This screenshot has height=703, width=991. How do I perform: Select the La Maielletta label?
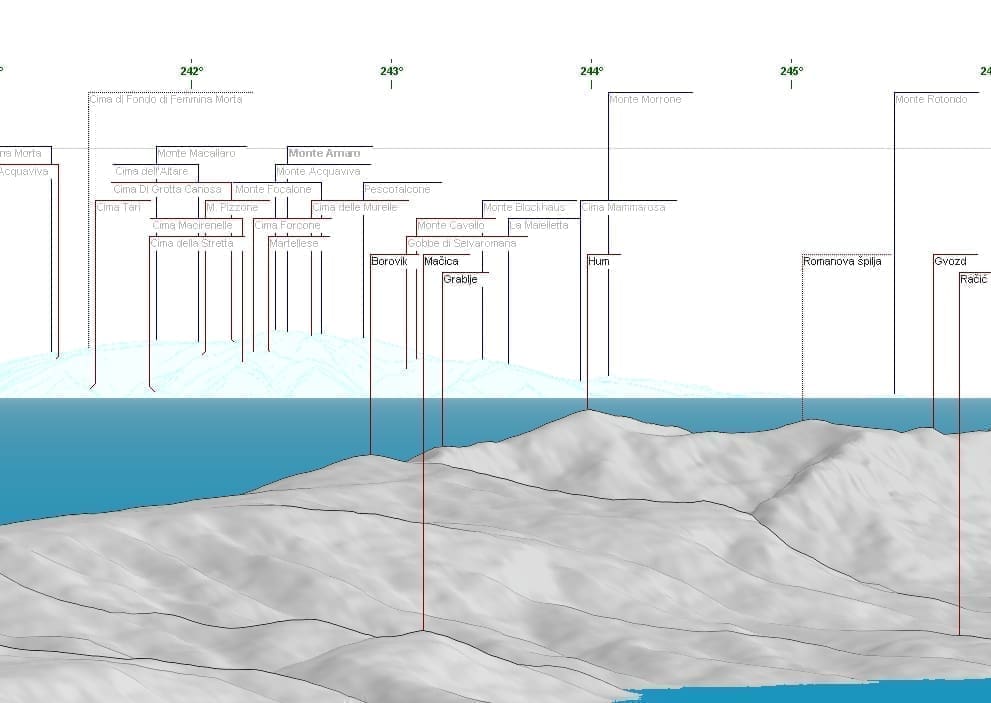(x=539, y=226)
